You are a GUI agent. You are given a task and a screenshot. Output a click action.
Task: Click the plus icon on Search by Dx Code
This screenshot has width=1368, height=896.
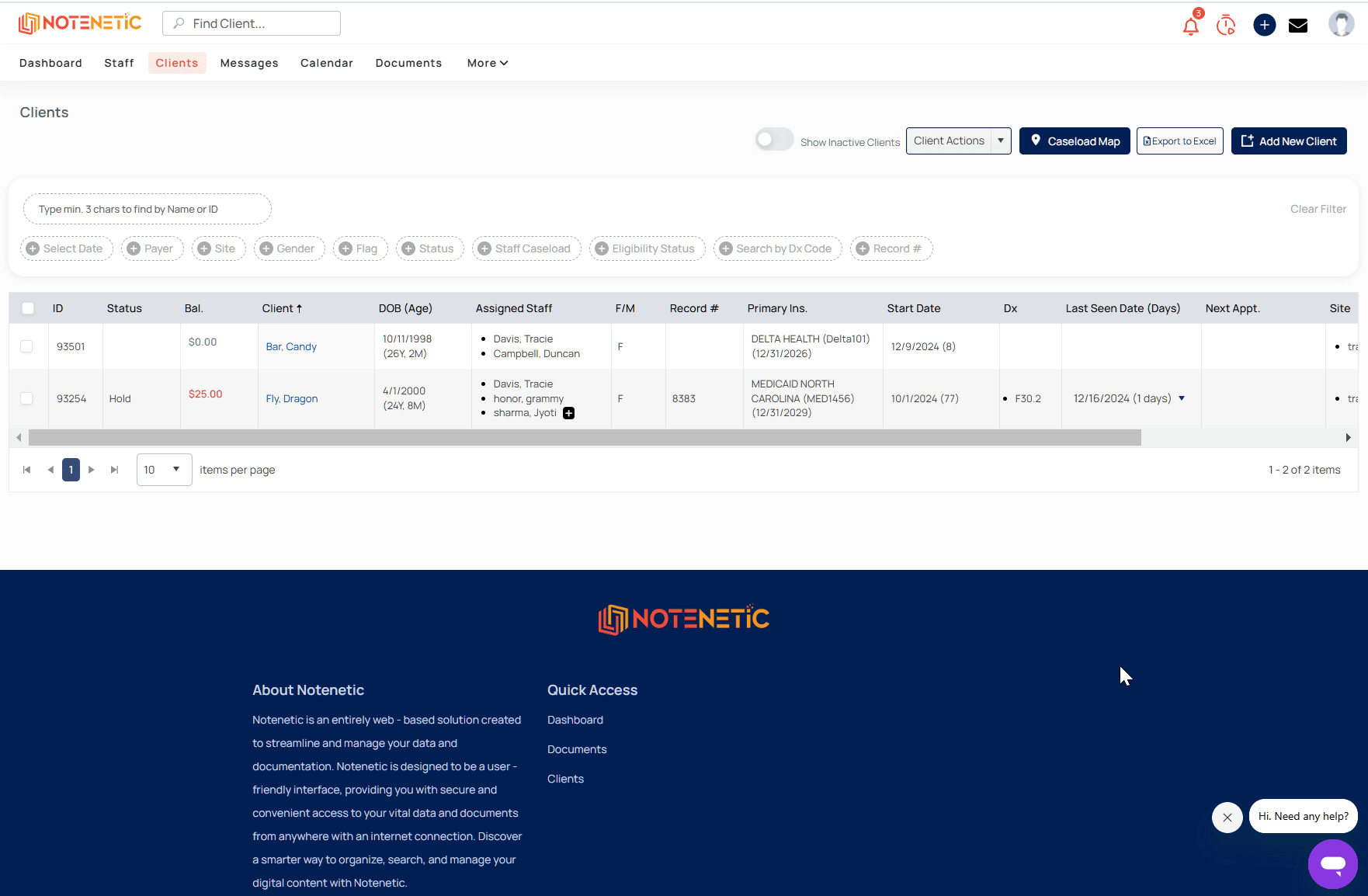pyautogui.click(x=726, y=248)
